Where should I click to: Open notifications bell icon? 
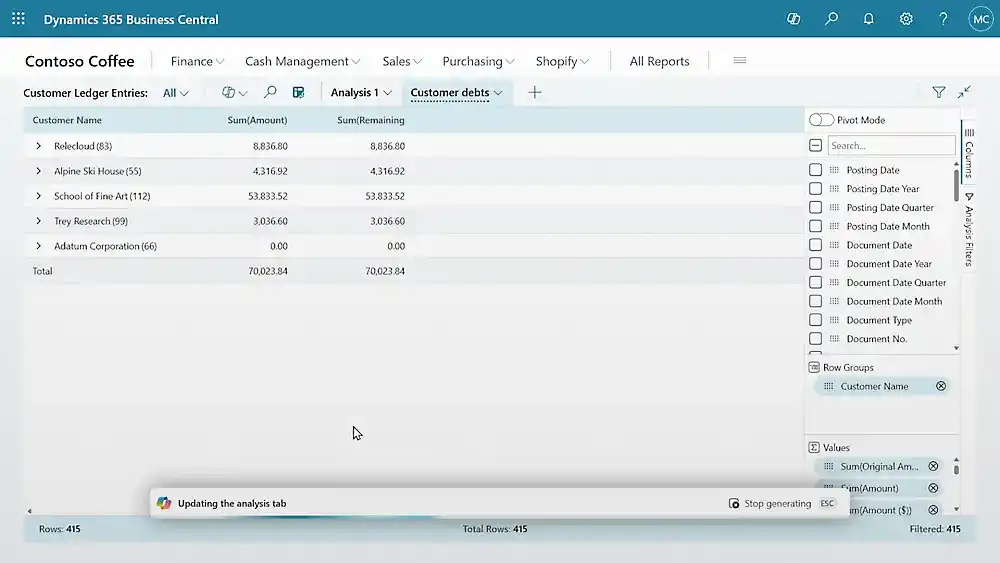(x=868, y=19)
